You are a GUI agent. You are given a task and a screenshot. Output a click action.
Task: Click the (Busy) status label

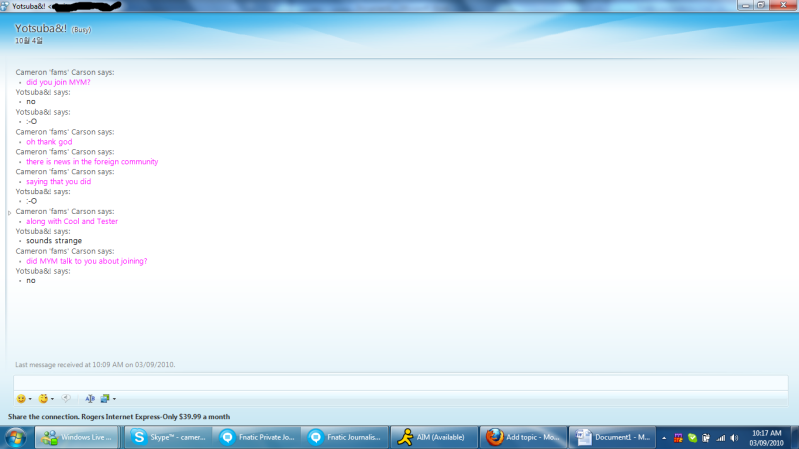coord(81,30)
